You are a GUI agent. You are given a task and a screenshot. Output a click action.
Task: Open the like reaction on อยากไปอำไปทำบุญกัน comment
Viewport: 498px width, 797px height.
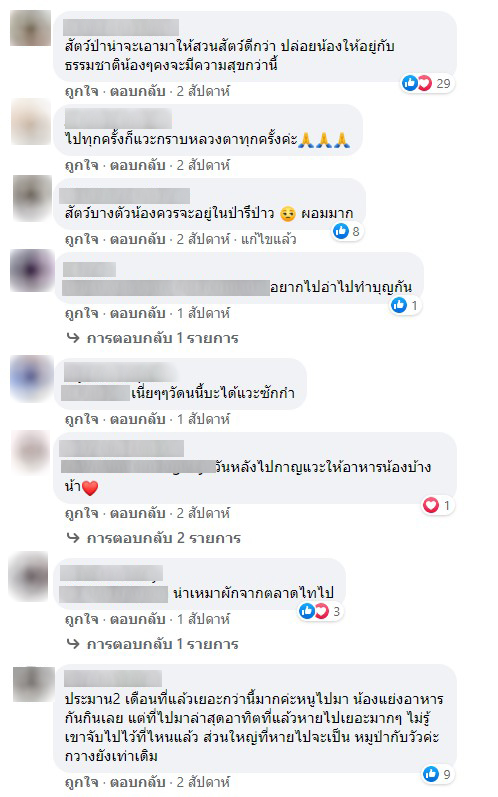(x=405, y=305)
